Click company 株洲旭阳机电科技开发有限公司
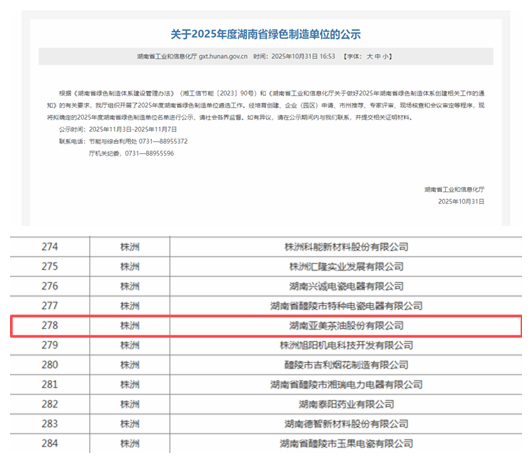532x463 pixels. point(346,345)
